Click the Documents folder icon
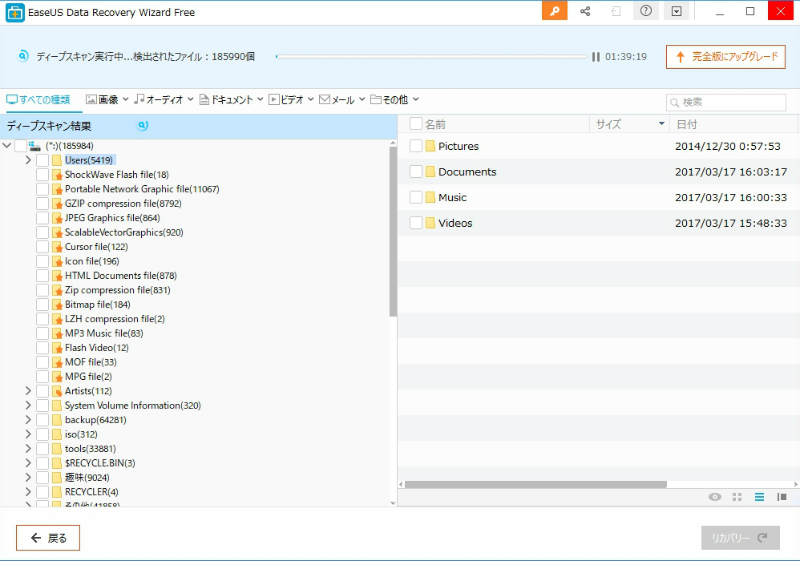This screenshot has width=800, height=561. click(x=430, y=171)
